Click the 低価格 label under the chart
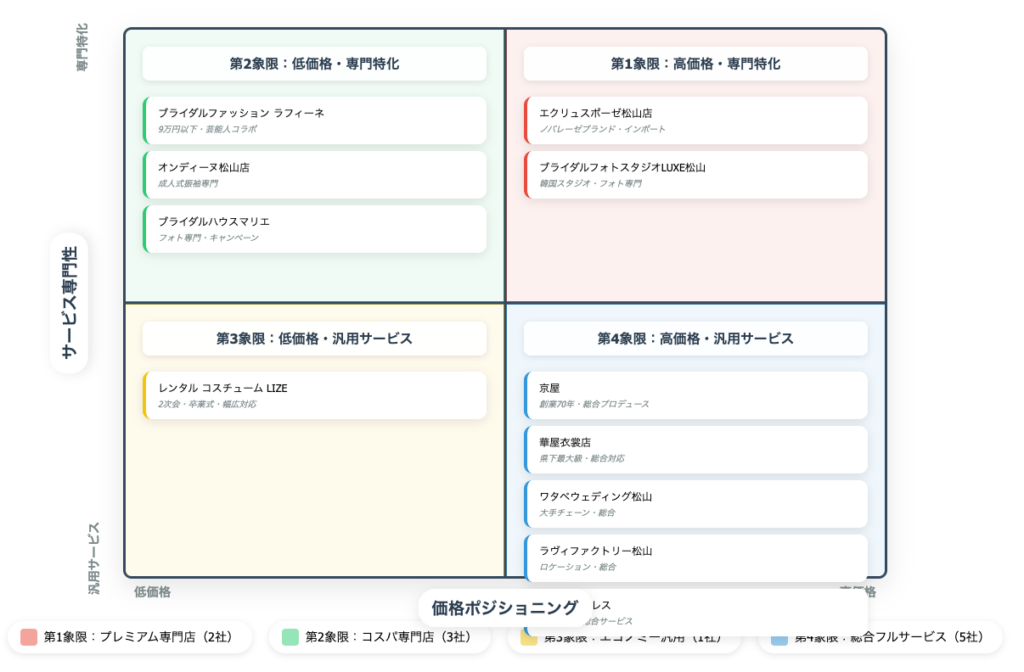The width and height of the screenshot is (1024, 672). click(x=152, y=592)
